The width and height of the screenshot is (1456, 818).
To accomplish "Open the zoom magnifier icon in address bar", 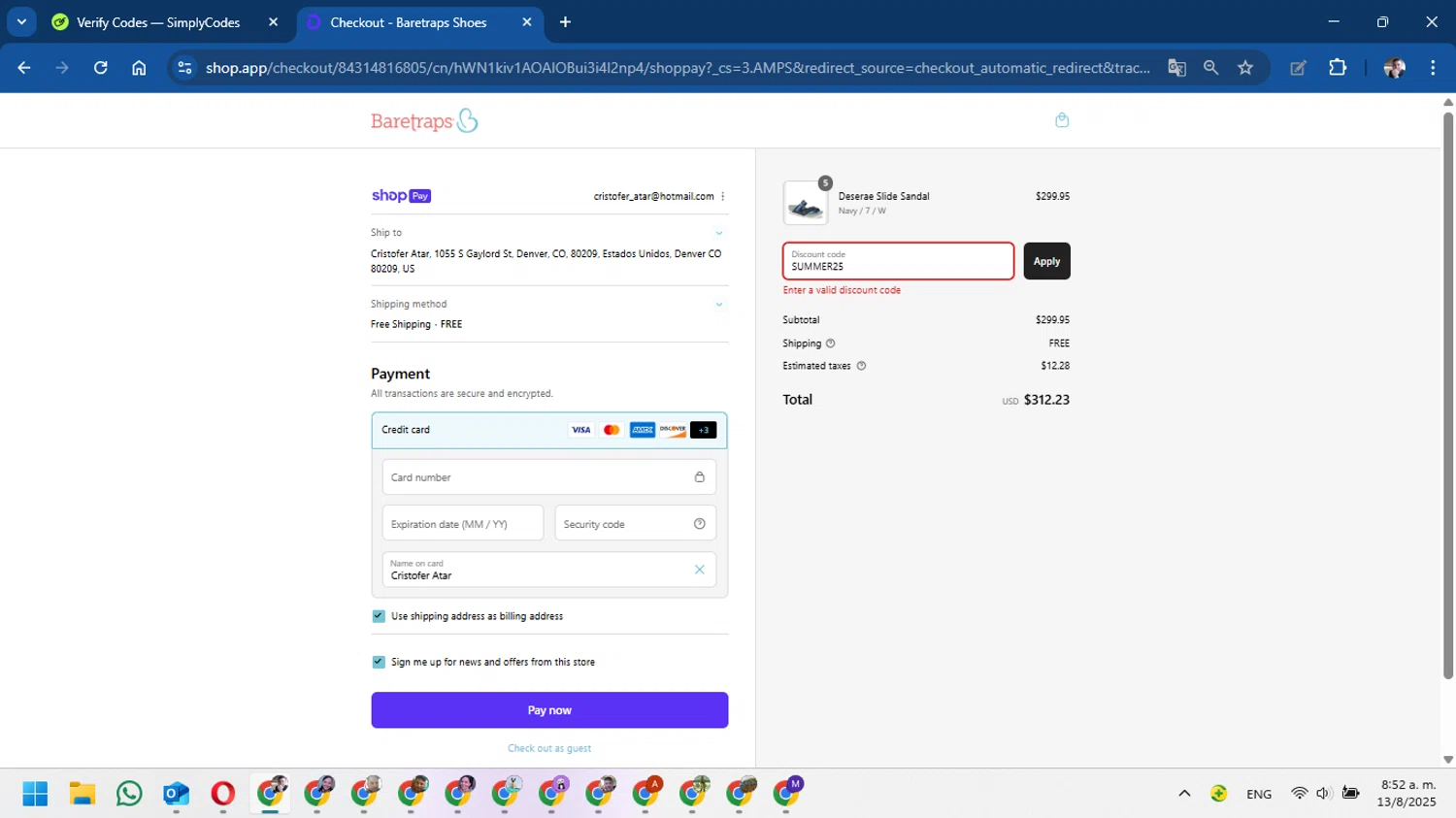I will pos(1210,68).
